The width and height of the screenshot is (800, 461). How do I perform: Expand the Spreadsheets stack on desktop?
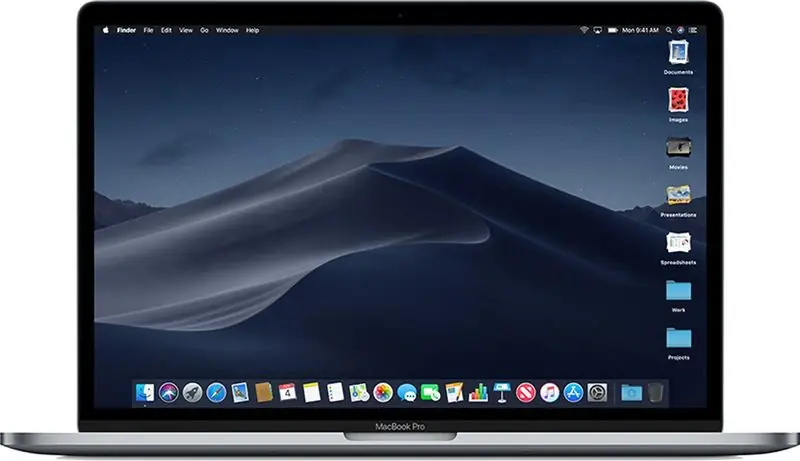(679, 243)
